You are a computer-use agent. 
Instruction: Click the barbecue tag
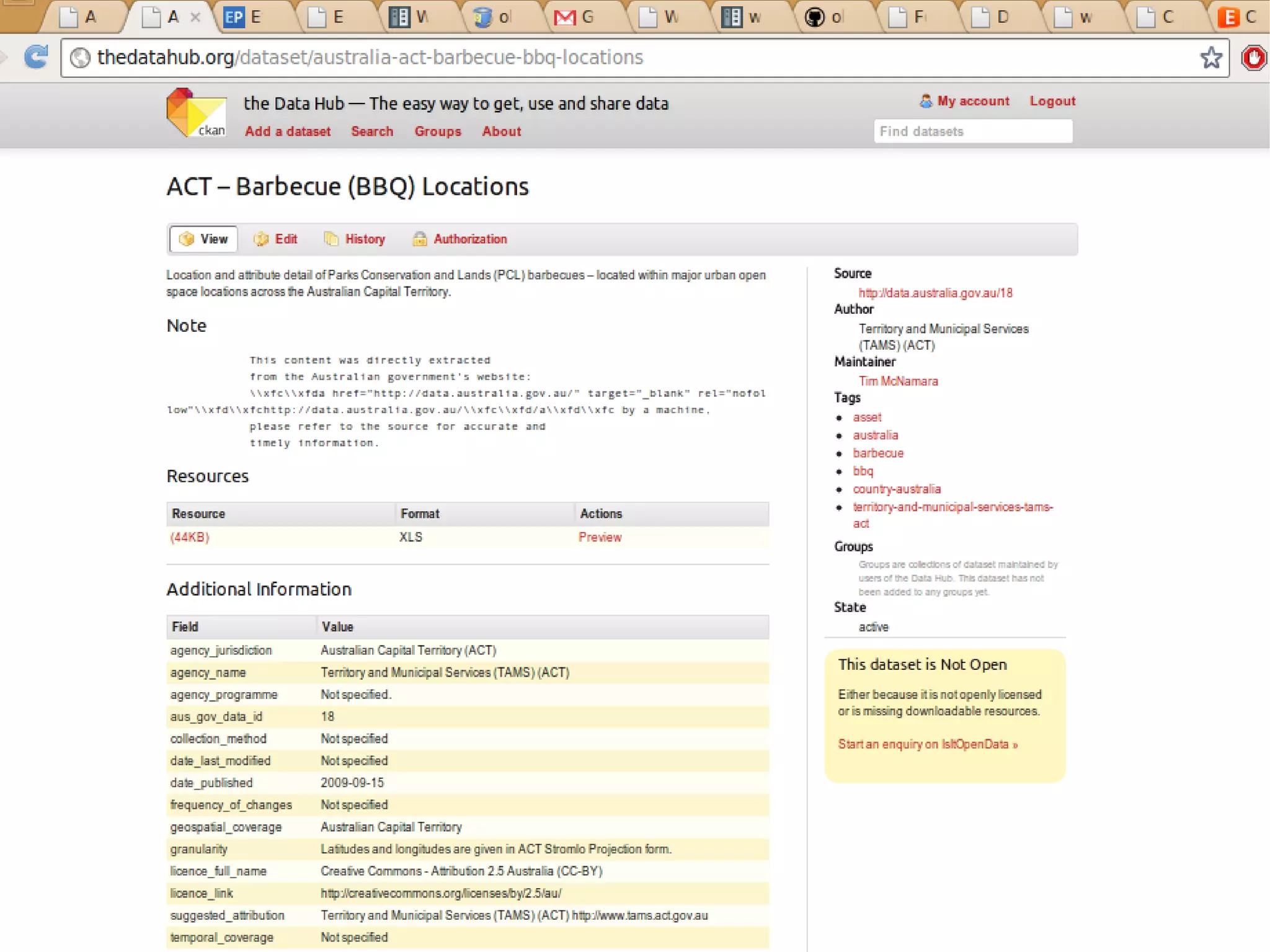click(x=877, y=453)
